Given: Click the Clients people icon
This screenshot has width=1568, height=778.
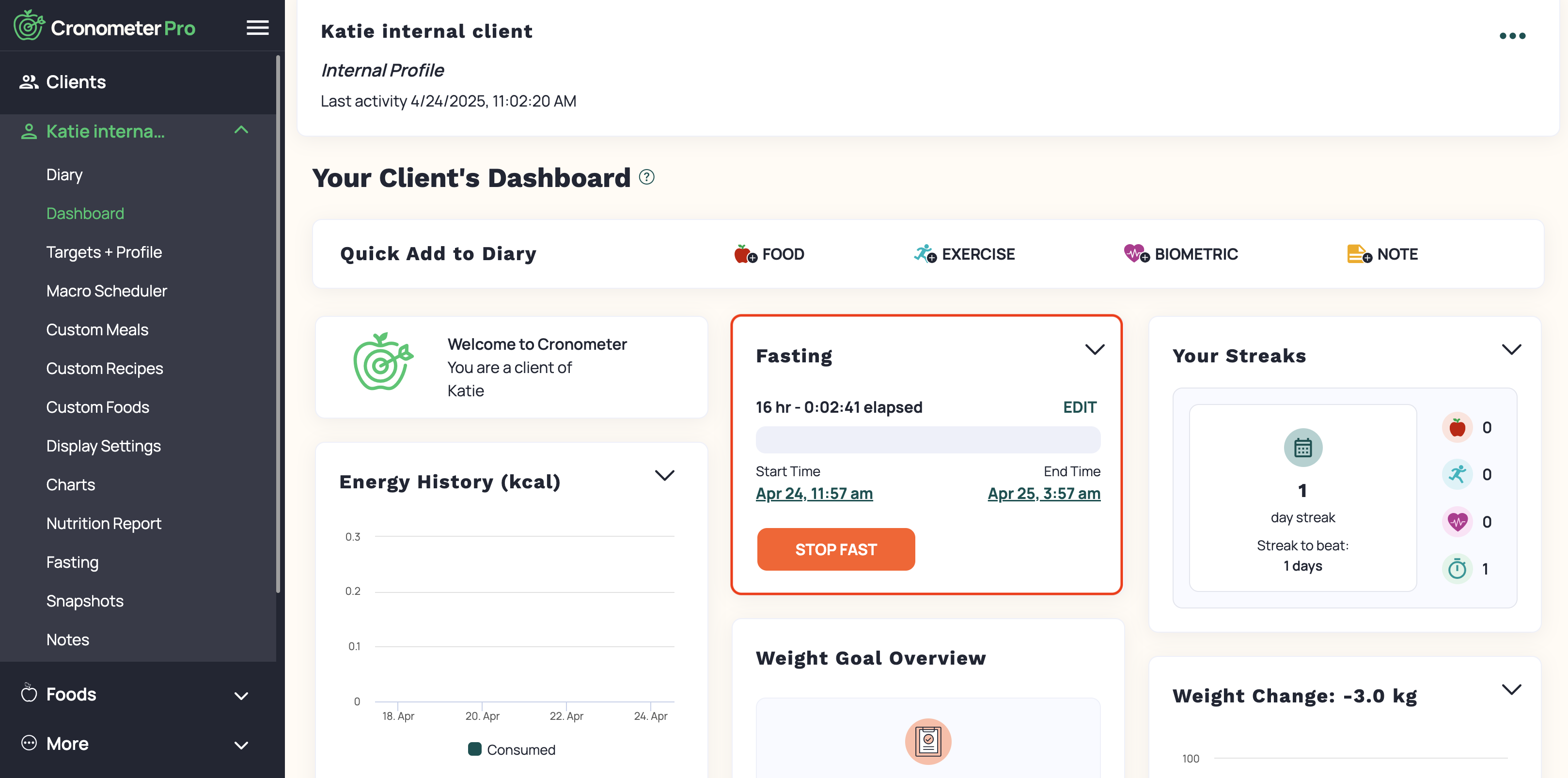Looking at the screenshot, I should point(29,81).
